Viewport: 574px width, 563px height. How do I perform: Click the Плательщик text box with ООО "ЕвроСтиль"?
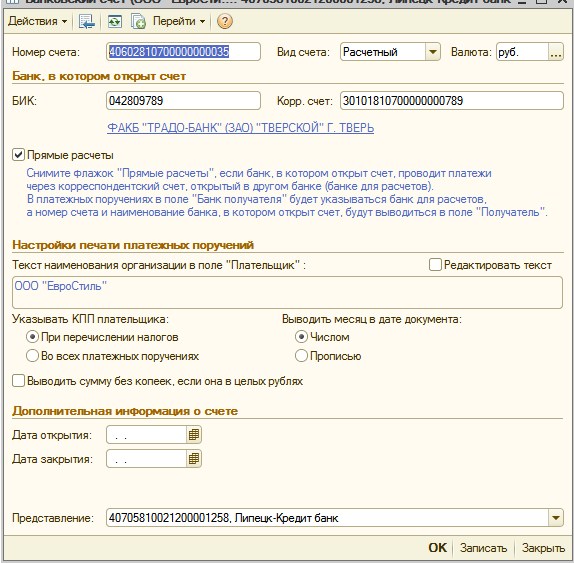pyautogui.click(x=287, y=292)
